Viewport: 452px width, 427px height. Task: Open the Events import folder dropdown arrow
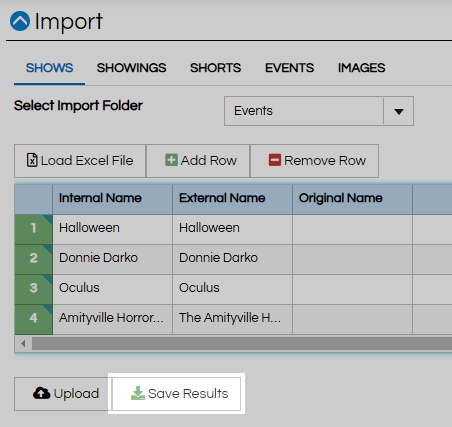[x=399, y=111]
